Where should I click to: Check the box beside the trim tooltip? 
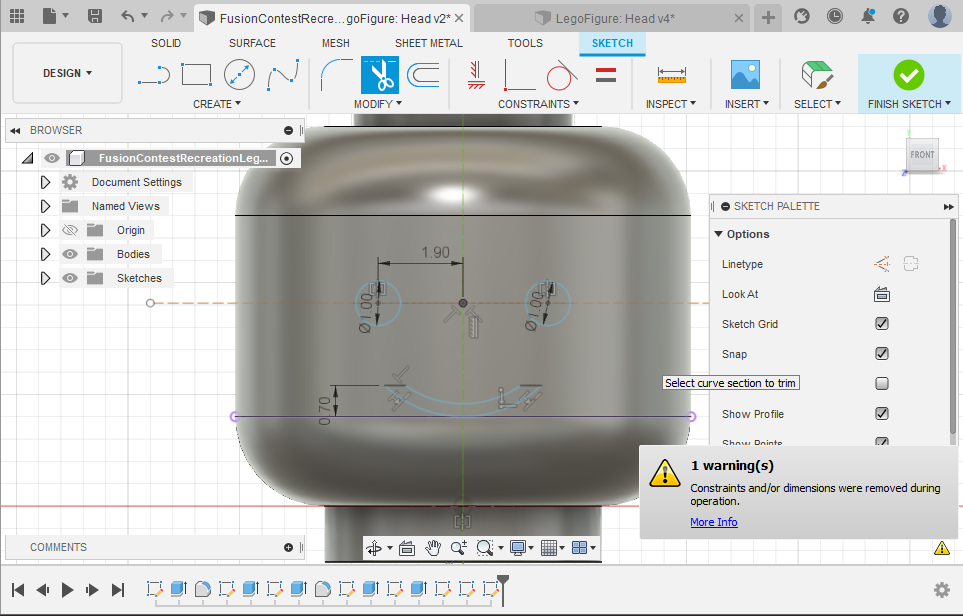882,383
